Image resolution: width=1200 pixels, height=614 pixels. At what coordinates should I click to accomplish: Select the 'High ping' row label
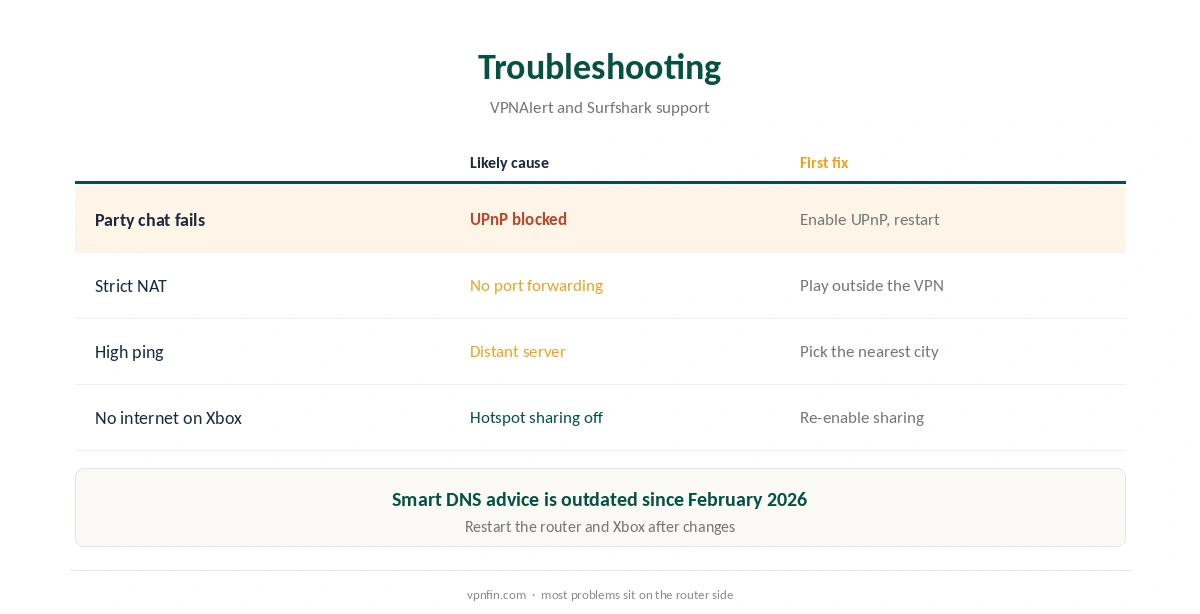click(129, 352)
